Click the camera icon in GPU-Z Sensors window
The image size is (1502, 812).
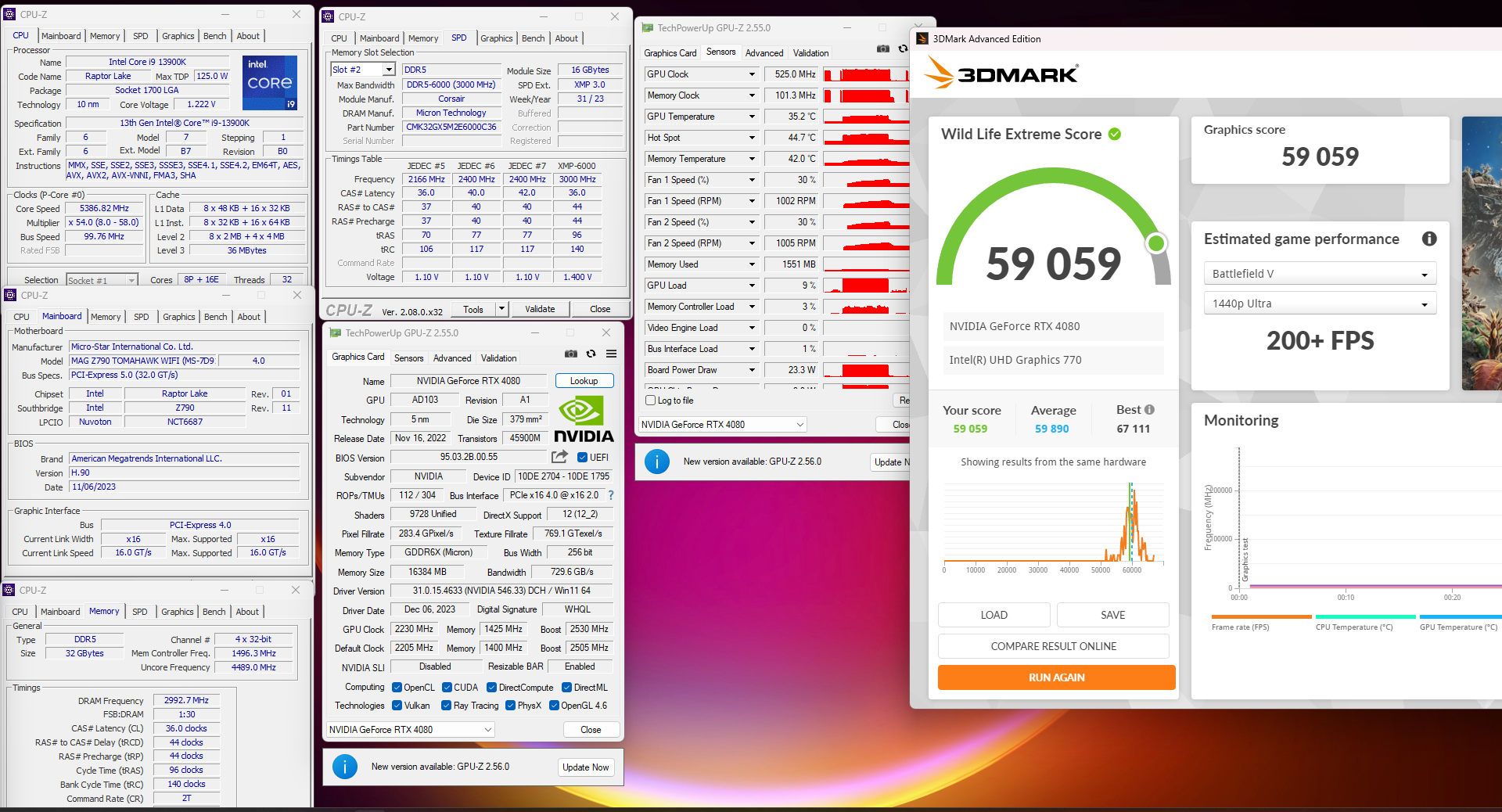point(883,49)
